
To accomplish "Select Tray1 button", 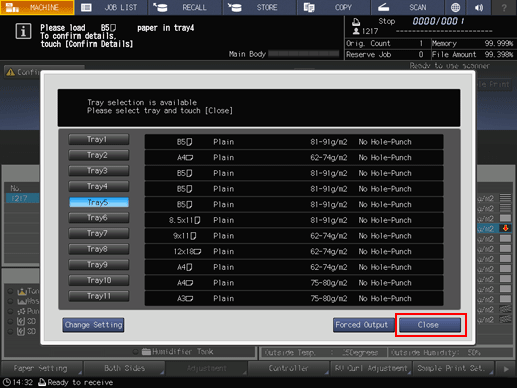I will click(x=99, y=139).
